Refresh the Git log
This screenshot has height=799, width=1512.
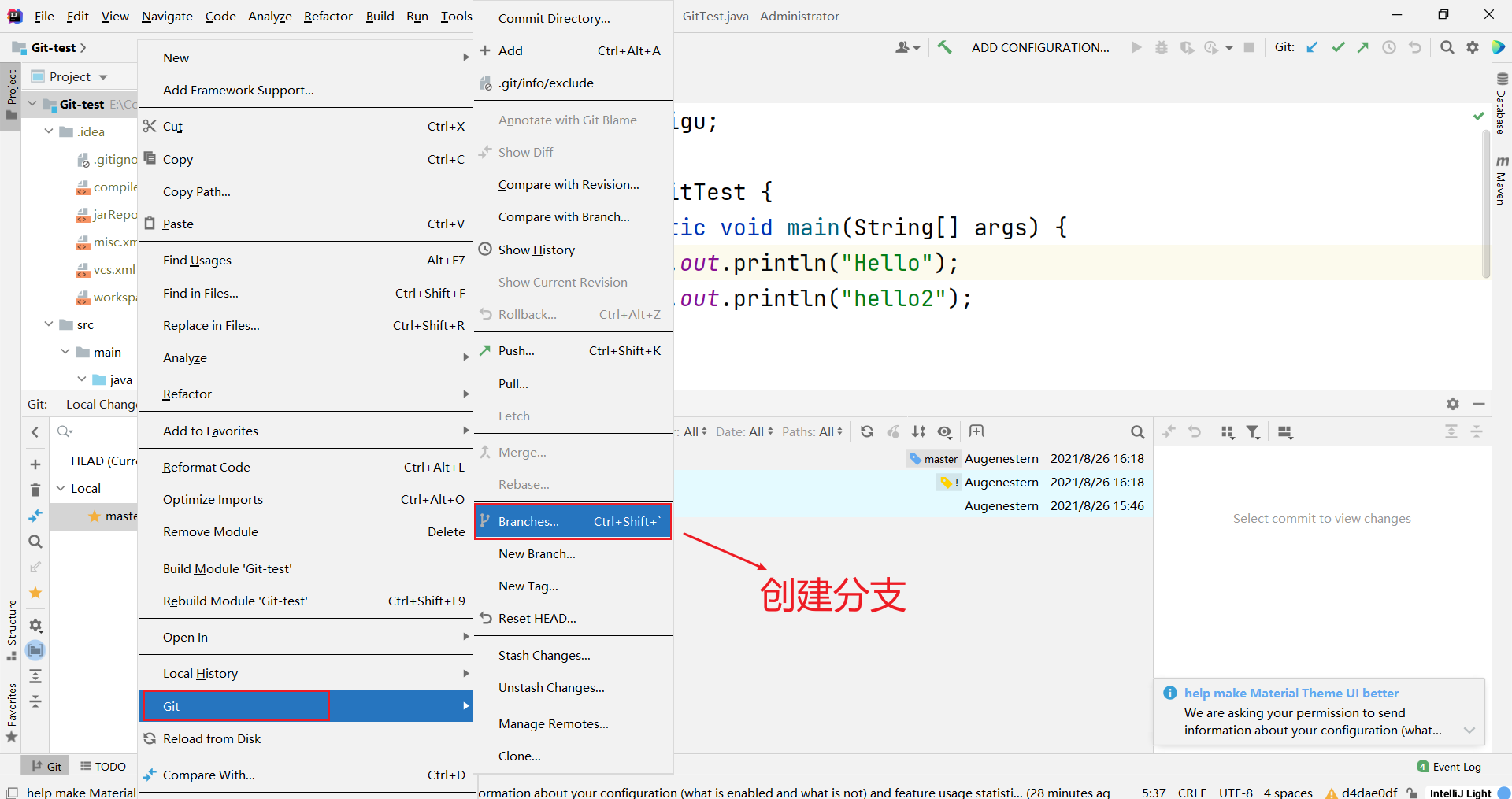[x=867, y=431]
